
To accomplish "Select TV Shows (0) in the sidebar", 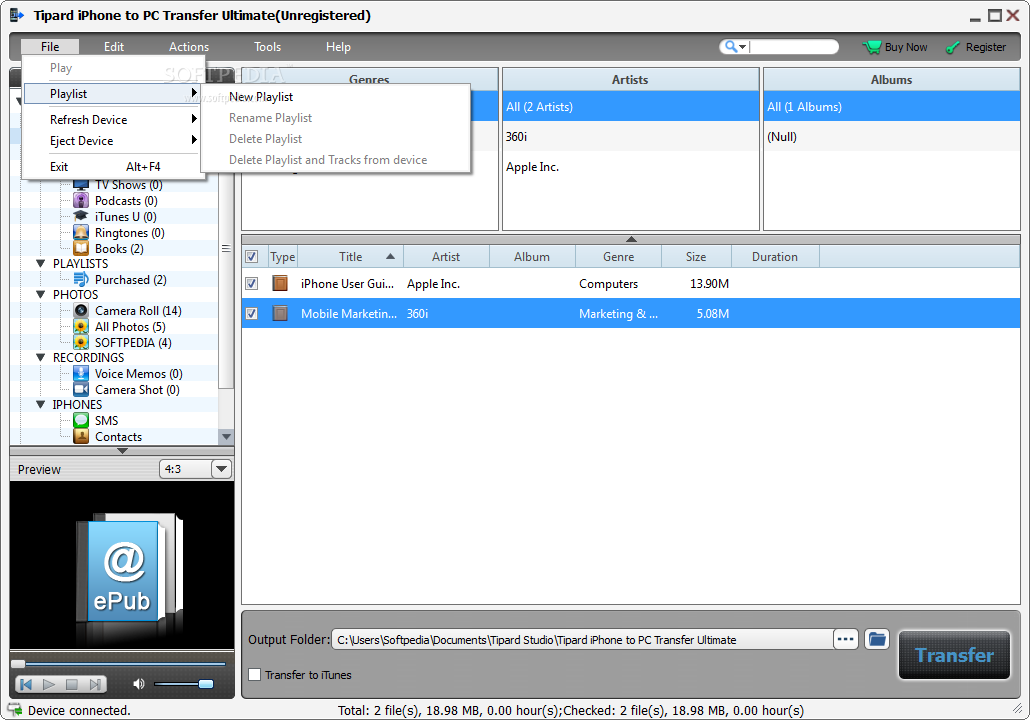I will [128, 185].
